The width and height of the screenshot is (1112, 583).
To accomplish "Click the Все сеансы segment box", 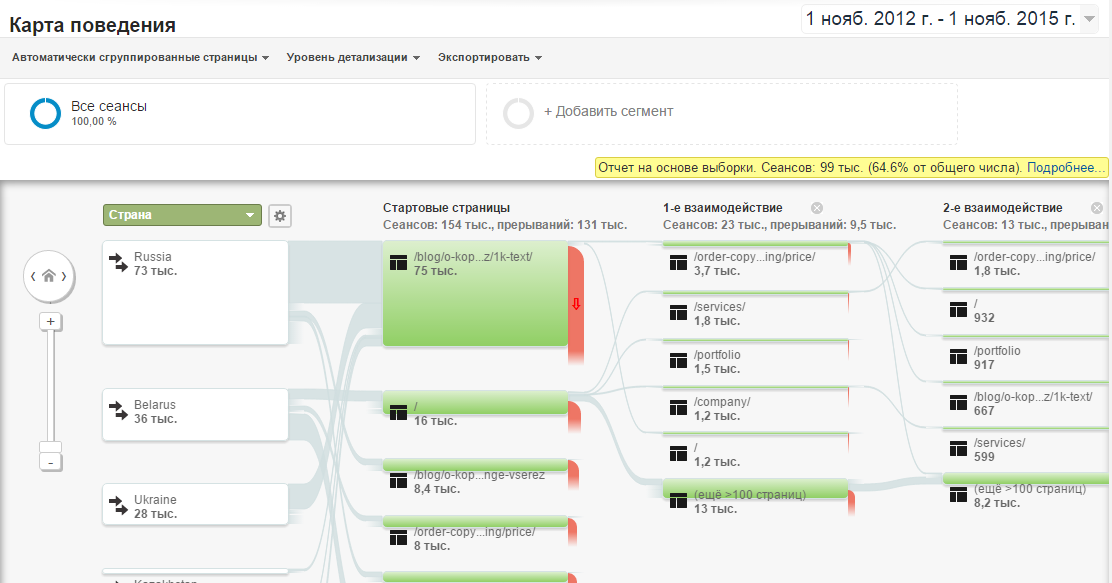I will (239, 114).
